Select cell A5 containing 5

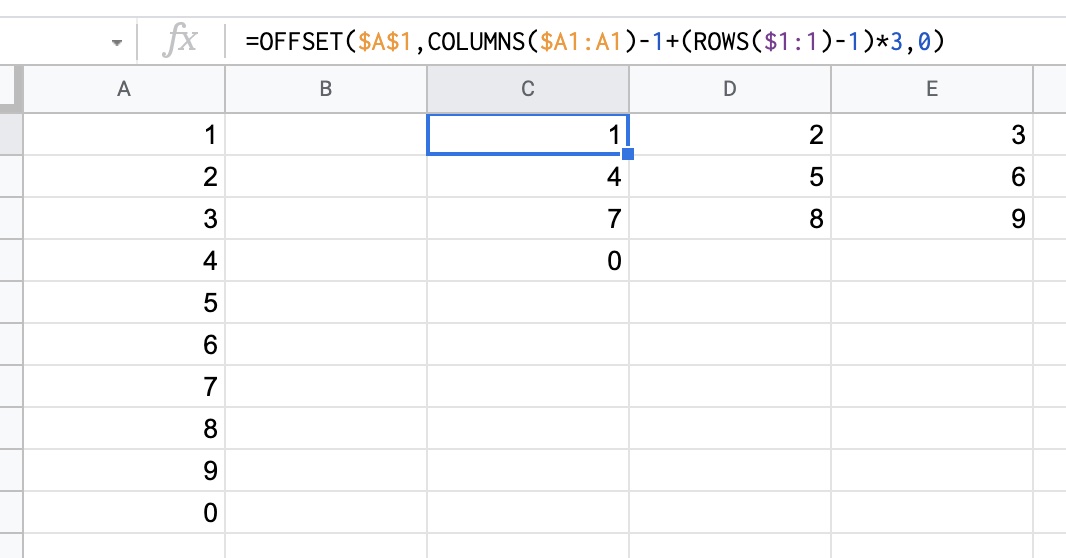(124, 302)
